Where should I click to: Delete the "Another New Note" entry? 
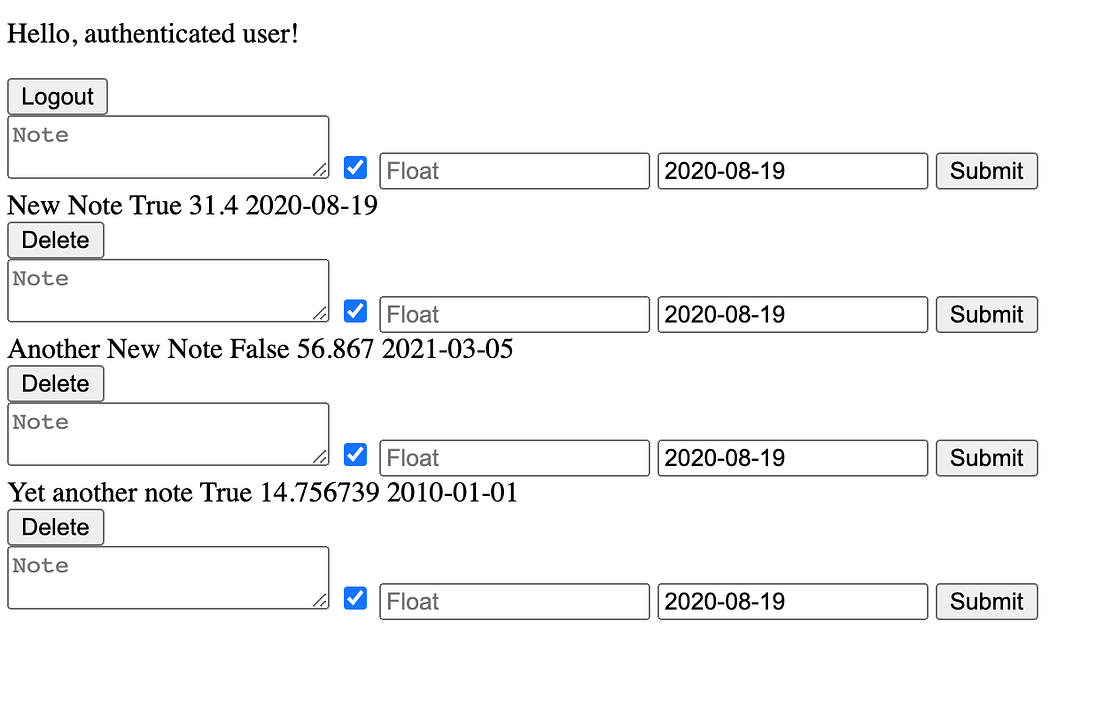(55, 383)
